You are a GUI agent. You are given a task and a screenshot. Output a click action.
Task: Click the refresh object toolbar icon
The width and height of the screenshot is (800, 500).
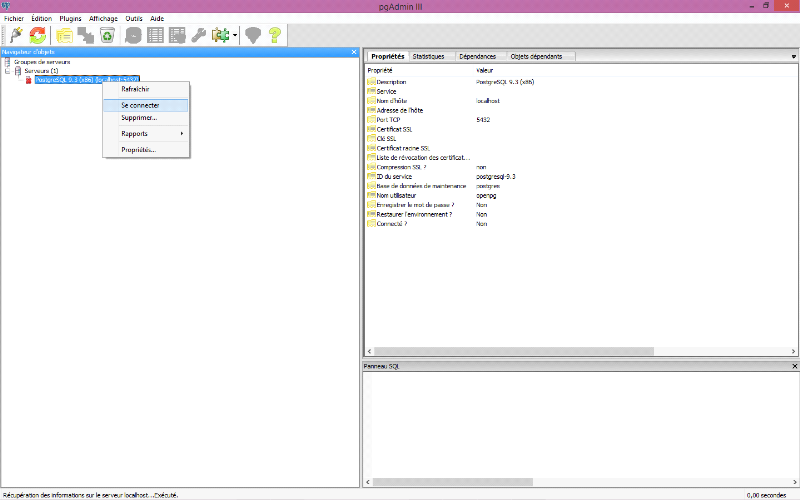click(38, 35)
